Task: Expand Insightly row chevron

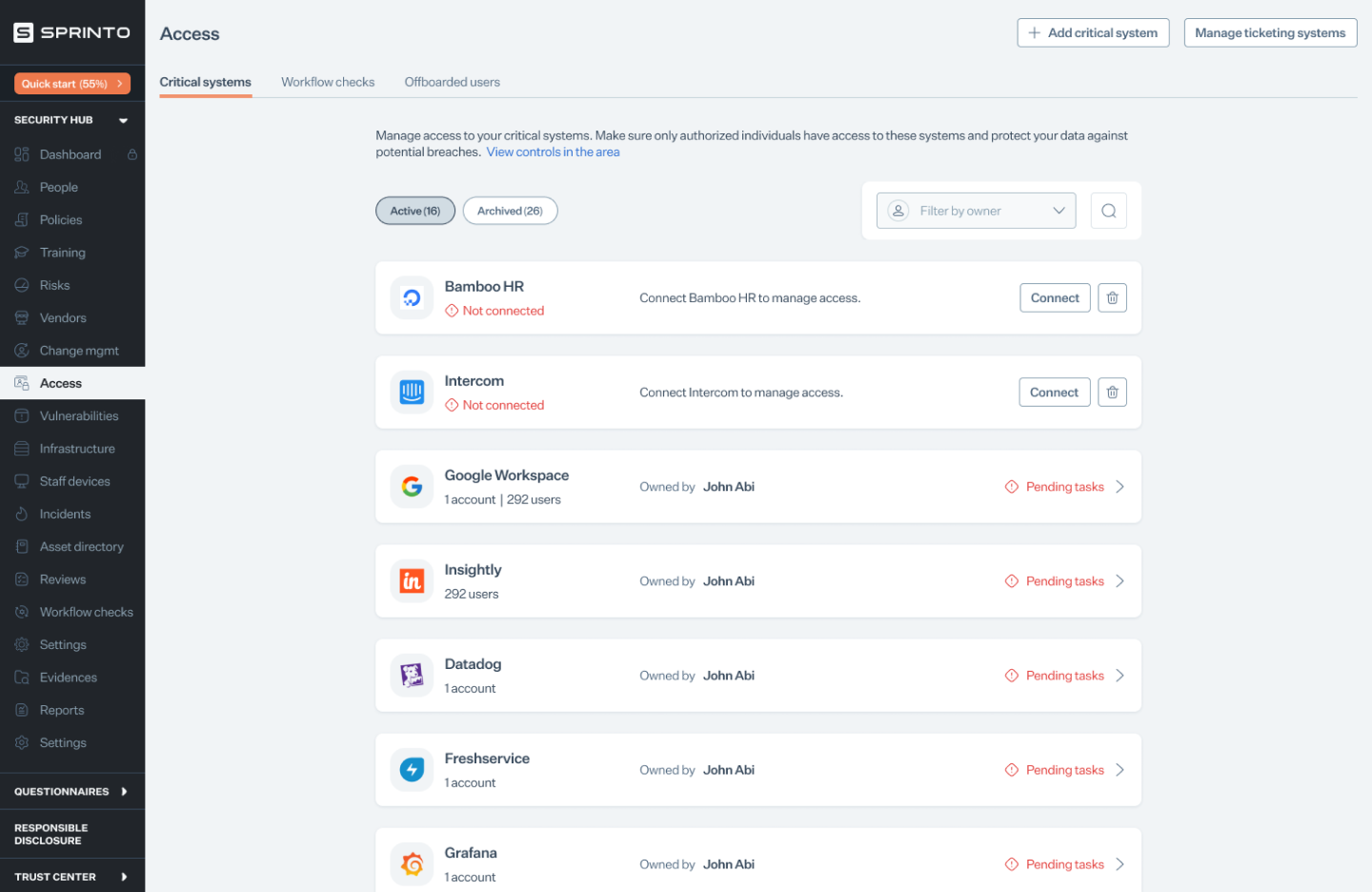Action: pyautogui.click(x=1120, y=581)
